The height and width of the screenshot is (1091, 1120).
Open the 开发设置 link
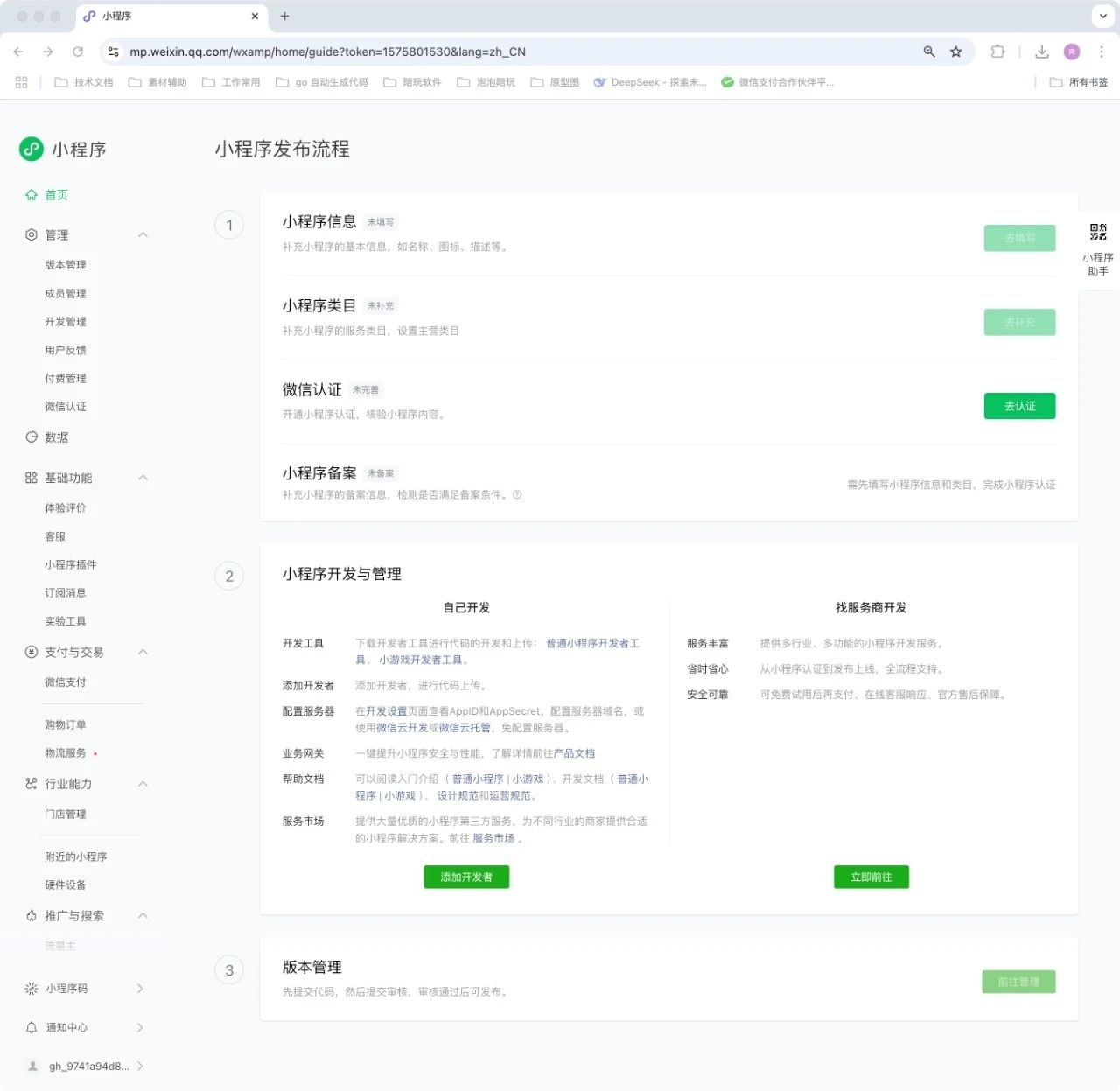coord(387,711)
